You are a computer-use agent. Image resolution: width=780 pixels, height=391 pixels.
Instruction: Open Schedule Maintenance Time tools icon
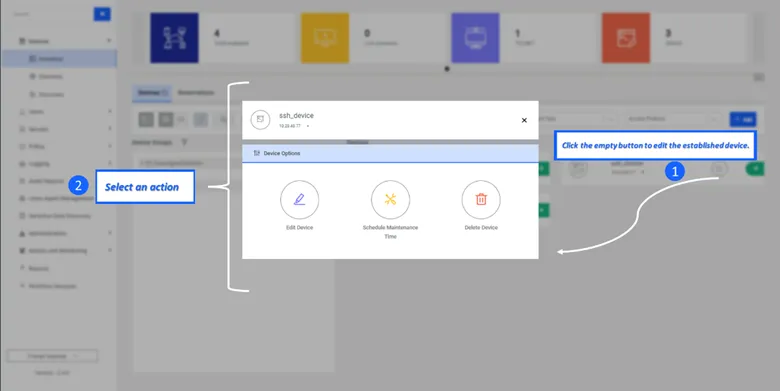[x=390, y=199]
